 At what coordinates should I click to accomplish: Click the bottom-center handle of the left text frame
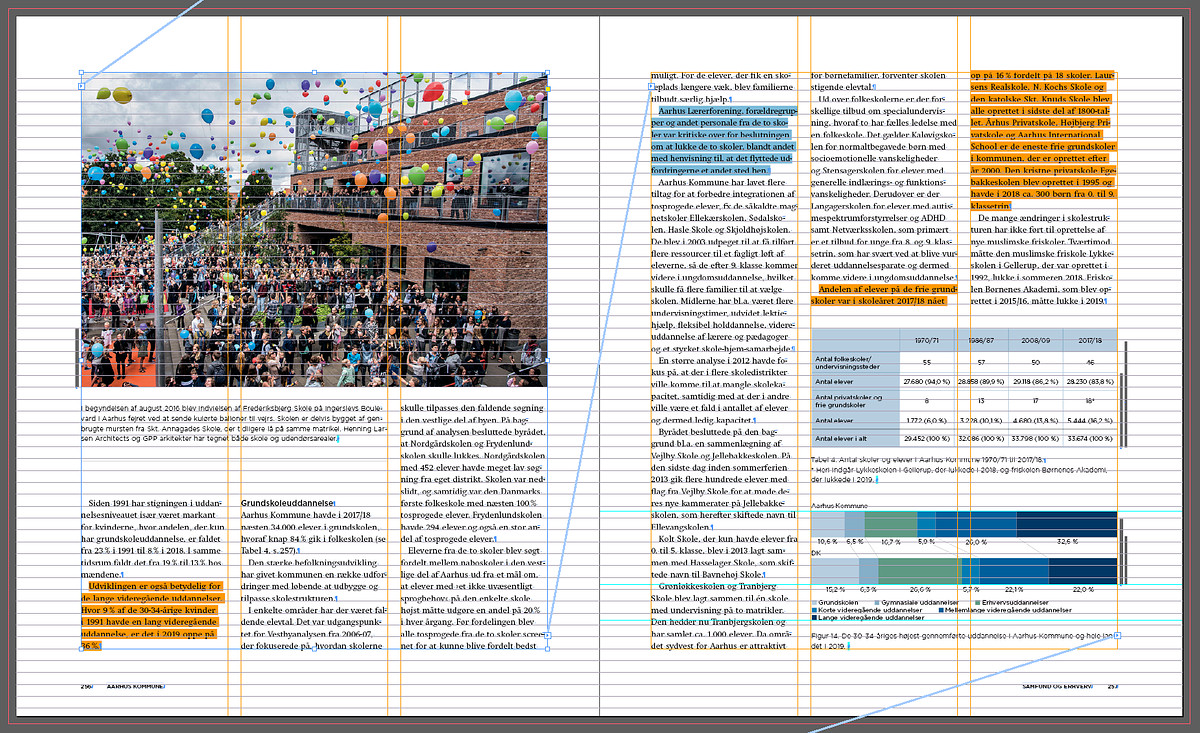pyautogui.click(x=314, y=649)
